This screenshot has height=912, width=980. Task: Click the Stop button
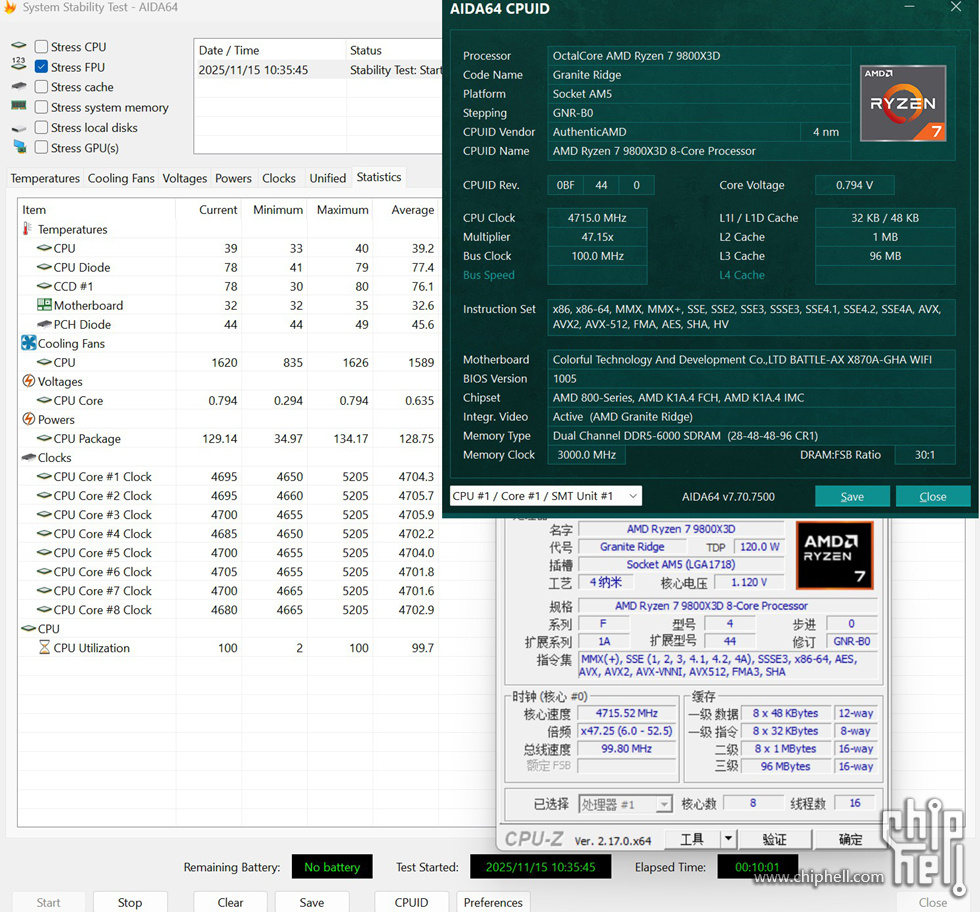130,902
